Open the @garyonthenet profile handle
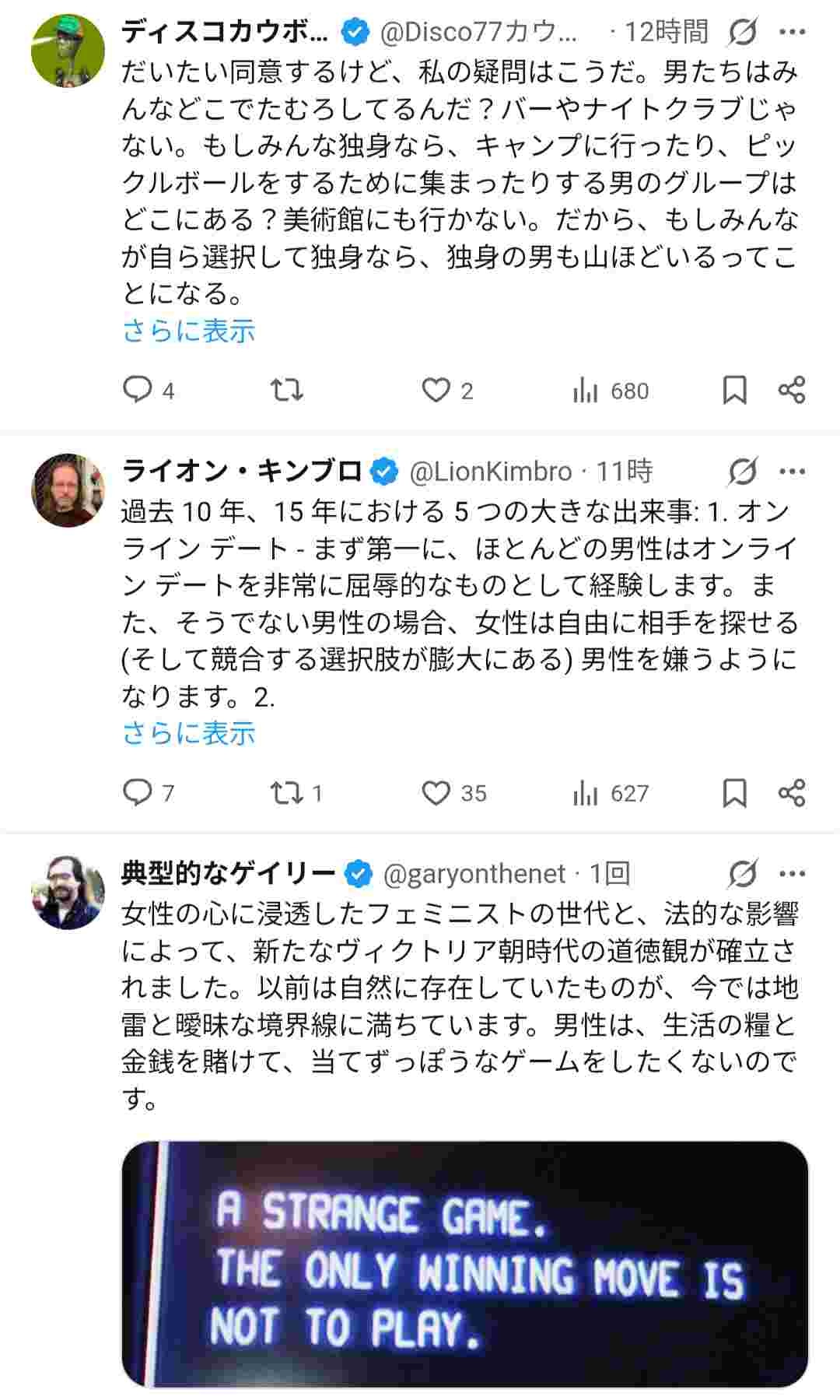840x1400 pixels. pos(474,874)
